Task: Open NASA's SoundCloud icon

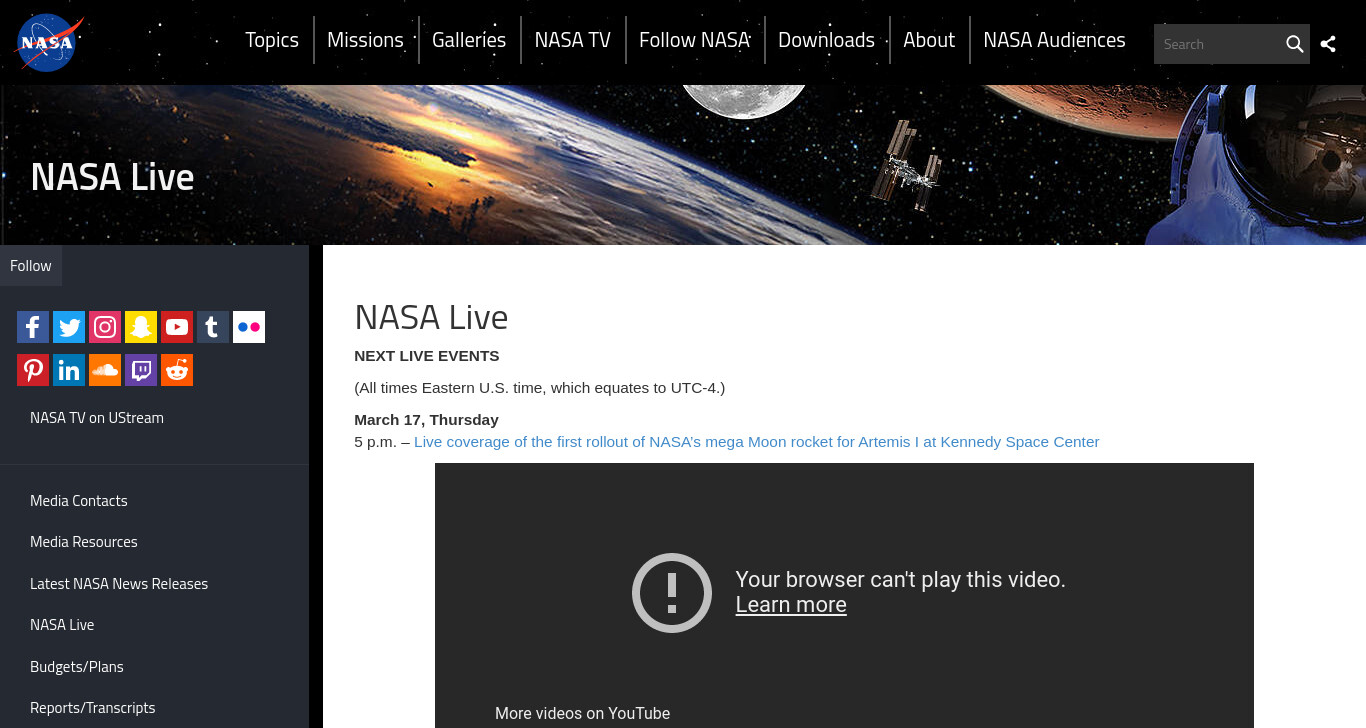Action: 105,370
